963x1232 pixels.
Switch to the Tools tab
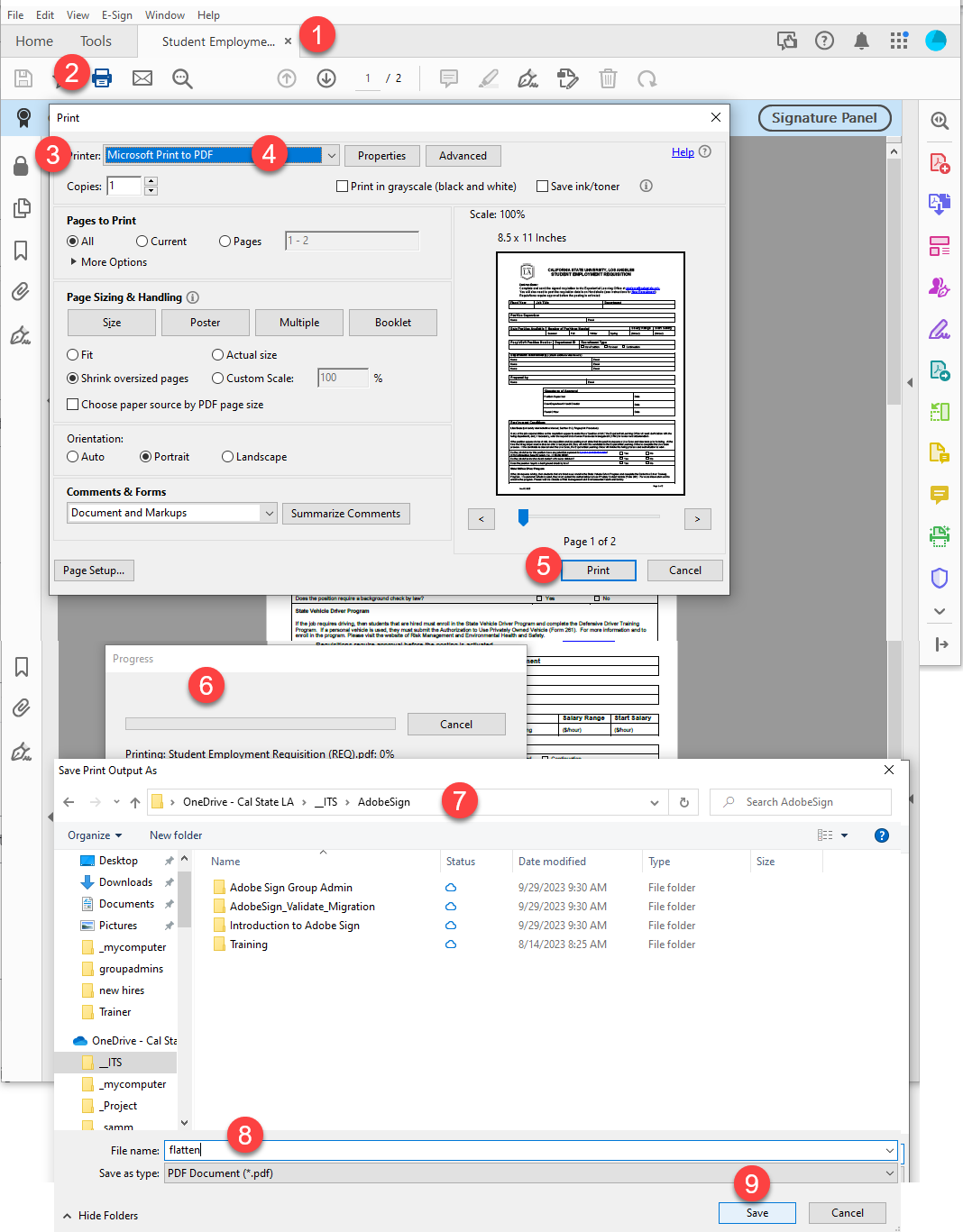[x=96, y=41]
